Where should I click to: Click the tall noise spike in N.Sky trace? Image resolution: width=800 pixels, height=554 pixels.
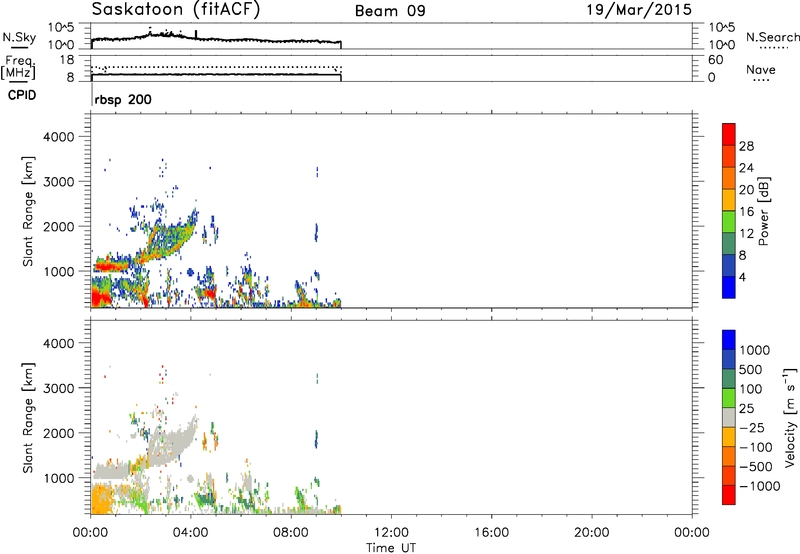pos(196,35)
